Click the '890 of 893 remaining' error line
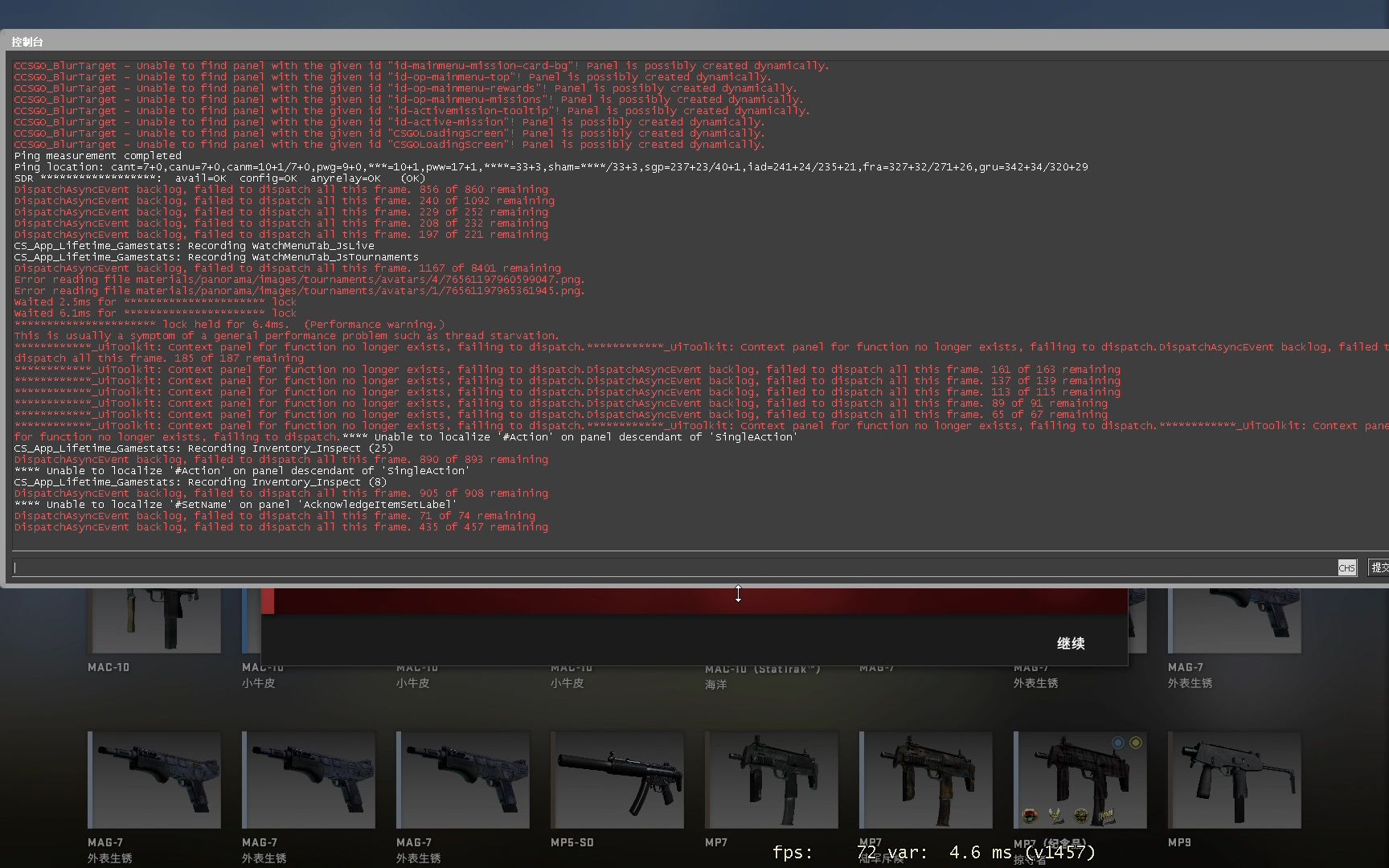 click(x=281, y=460)
